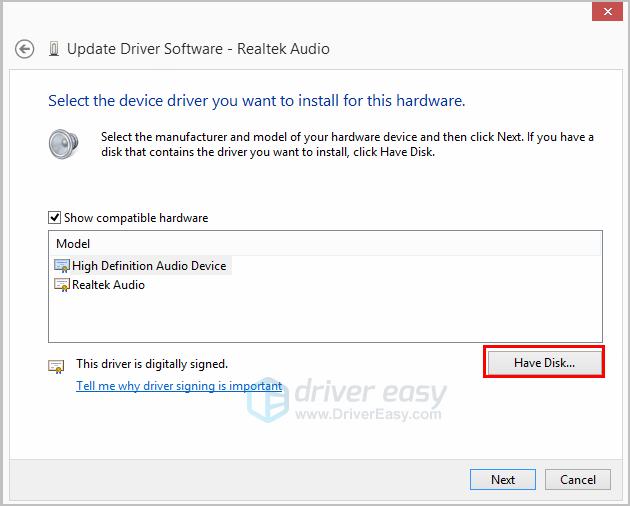Click the device icon beside the window title
Image resolution: width=630 pixels, height=506 pixels.
(54, 49)
